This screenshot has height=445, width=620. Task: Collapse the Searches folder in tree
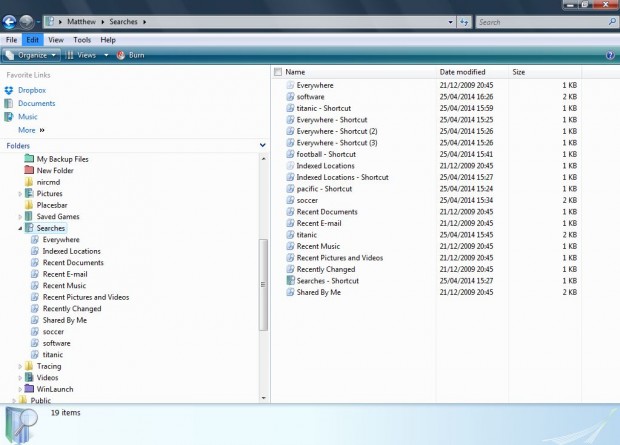point(20,228)
